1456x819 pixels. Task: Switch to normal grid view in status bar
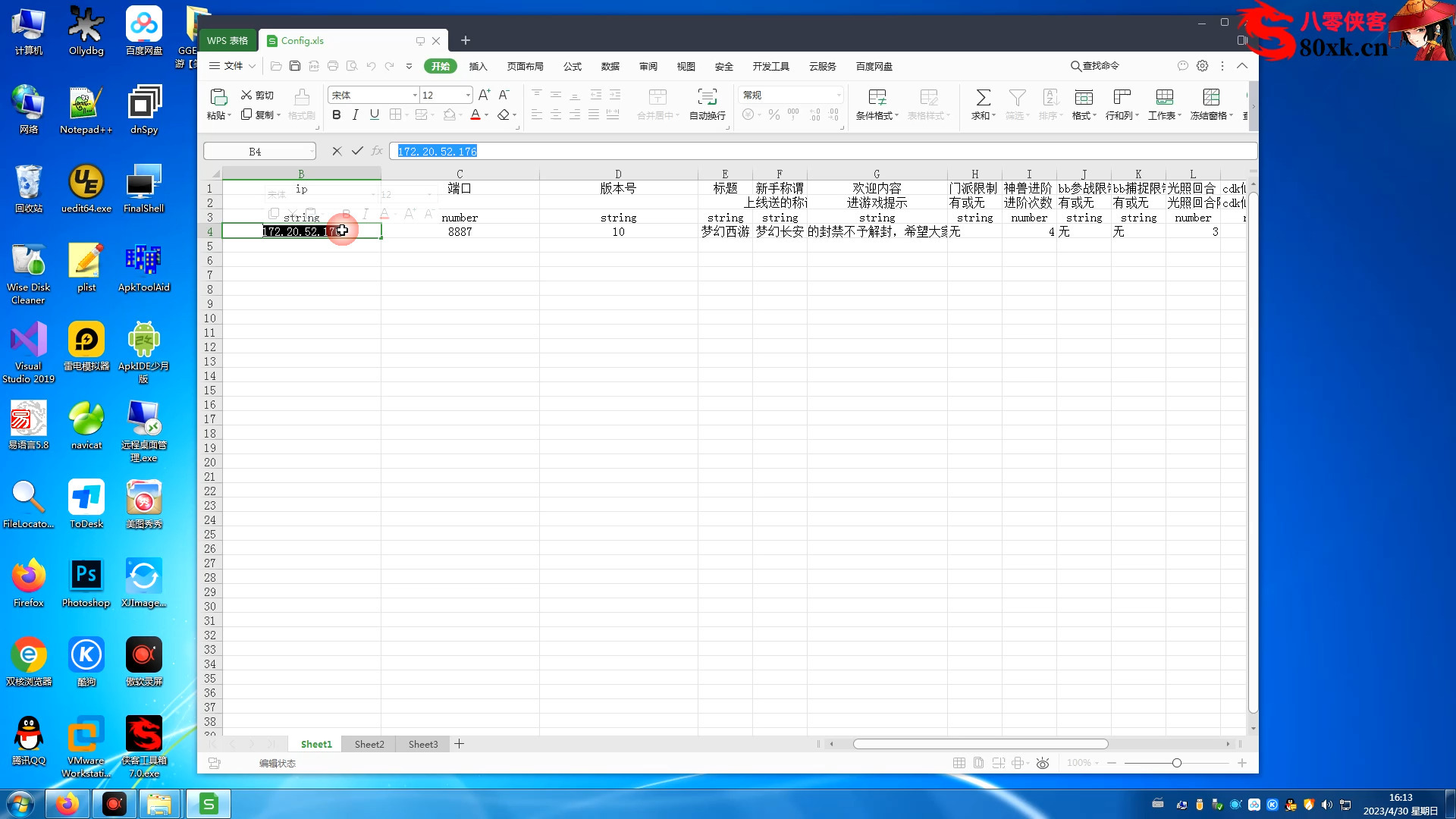click(x=959, y=763)
